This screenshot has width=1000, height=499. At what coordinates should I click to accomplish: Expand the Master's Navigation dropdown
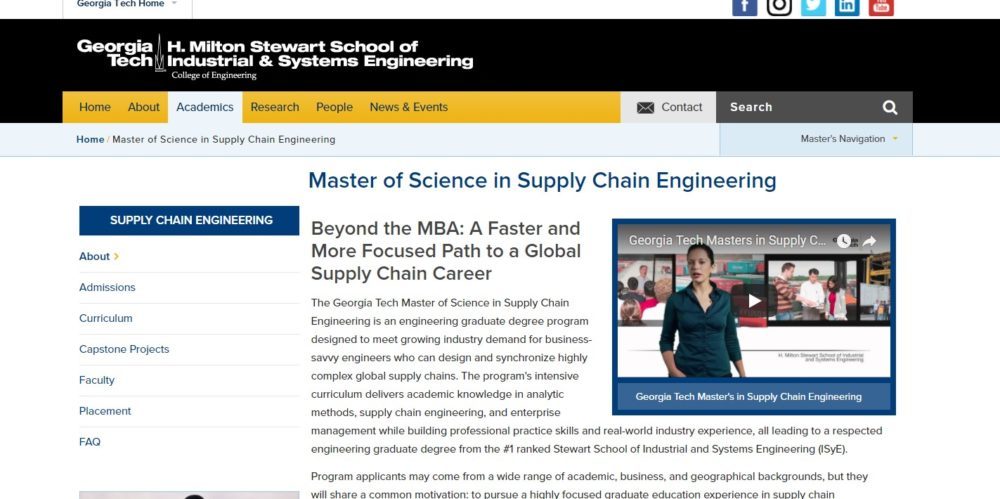pyautogui.click(x=849, y=139)
